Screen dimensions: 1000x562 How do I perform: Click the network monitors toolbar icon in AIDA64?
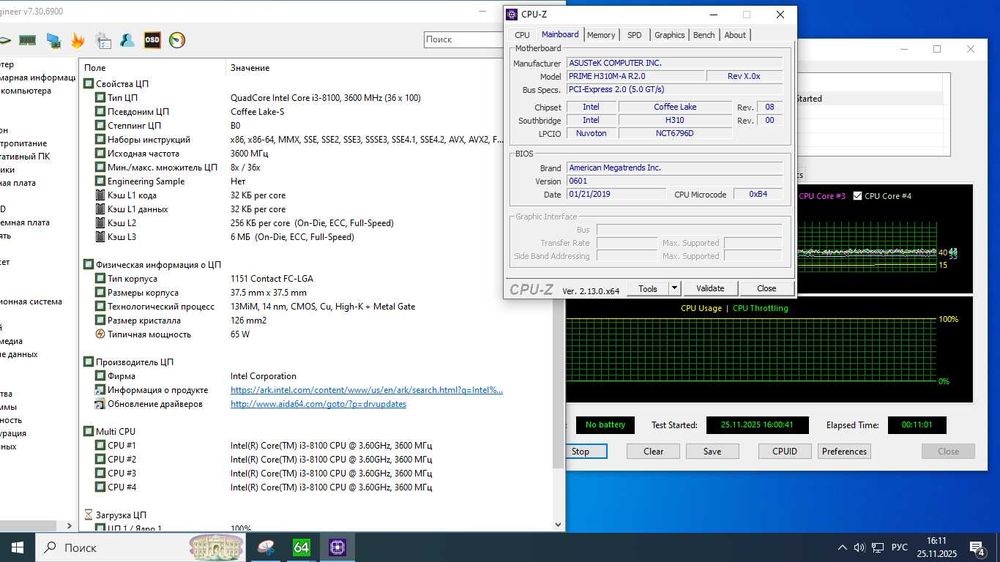pyautogui.click(x=54, y=41)
